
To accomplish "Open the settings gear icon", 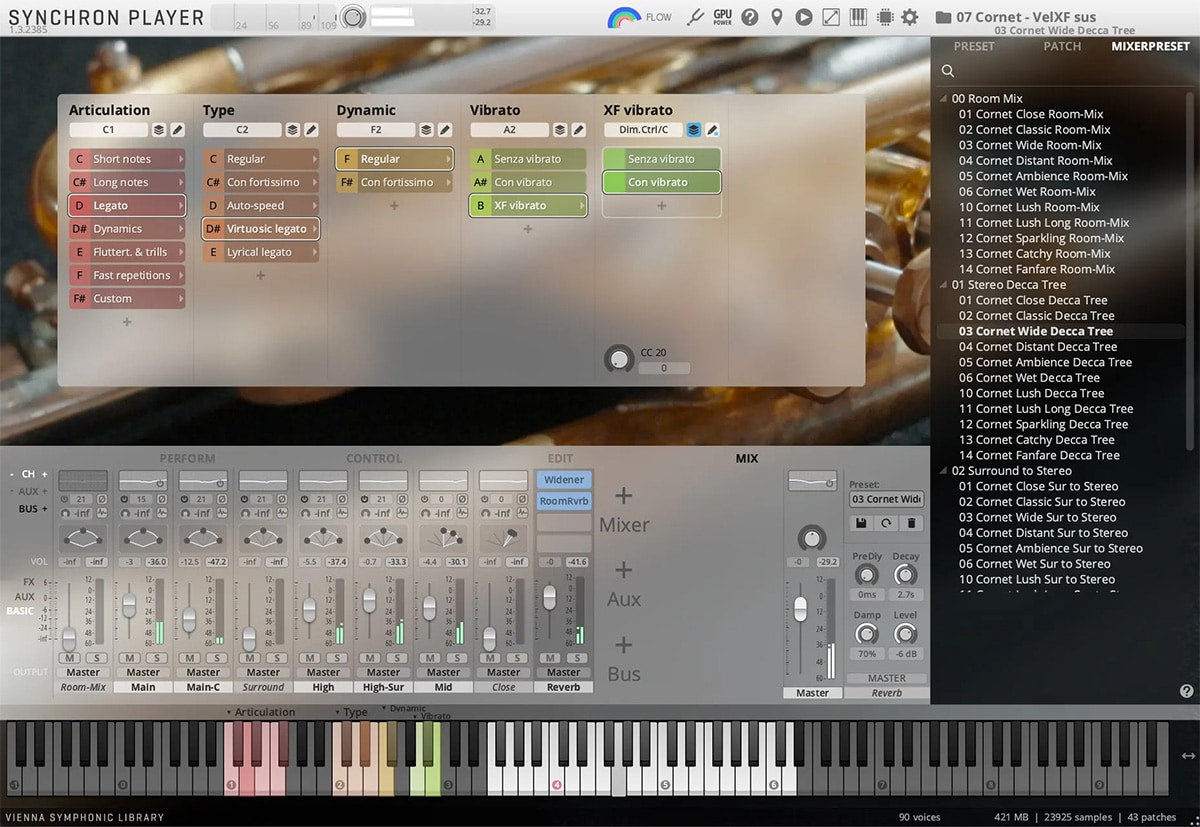I will (x=909, y=17).
